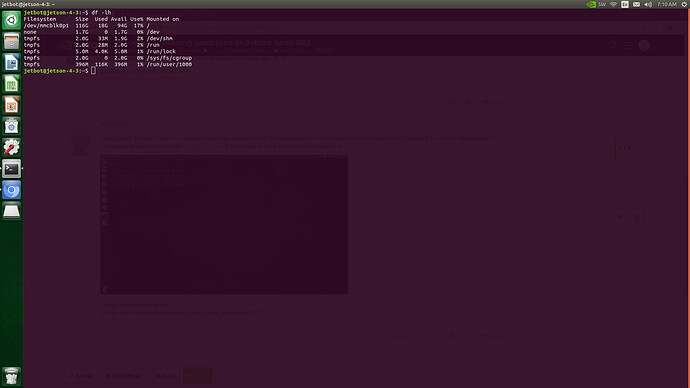This screenshot has height=388, width=690.
Task: Open System Settings wrench-gear icon
Action: 11,147
